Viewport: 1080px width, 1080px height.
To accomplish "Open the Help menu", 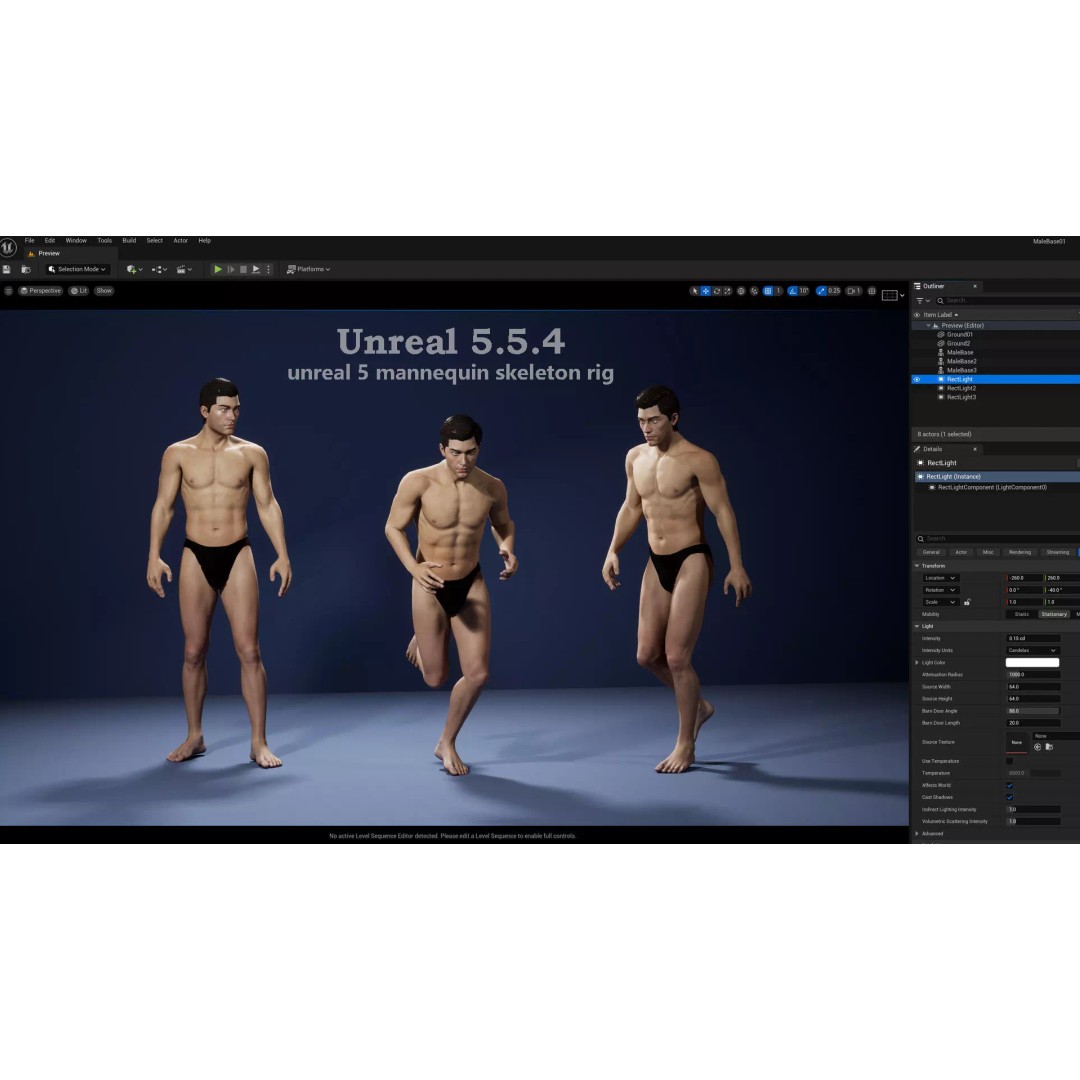I will tap(205, 241).
